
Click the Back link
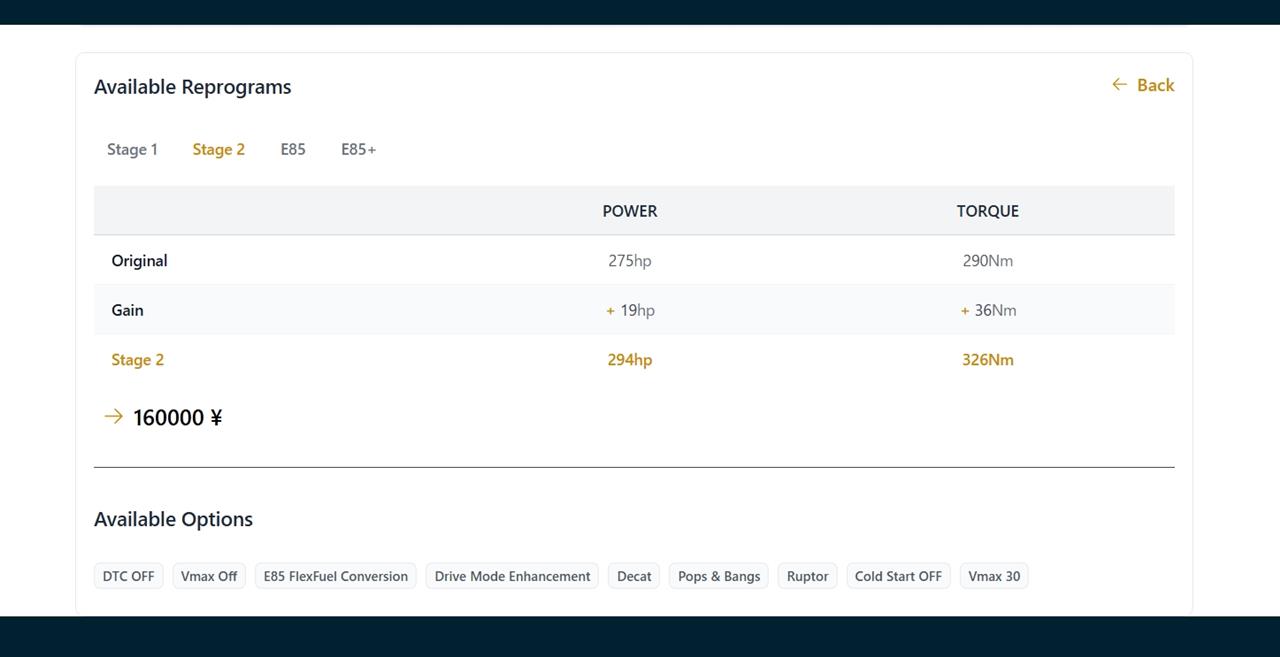tap(1143, 85)
